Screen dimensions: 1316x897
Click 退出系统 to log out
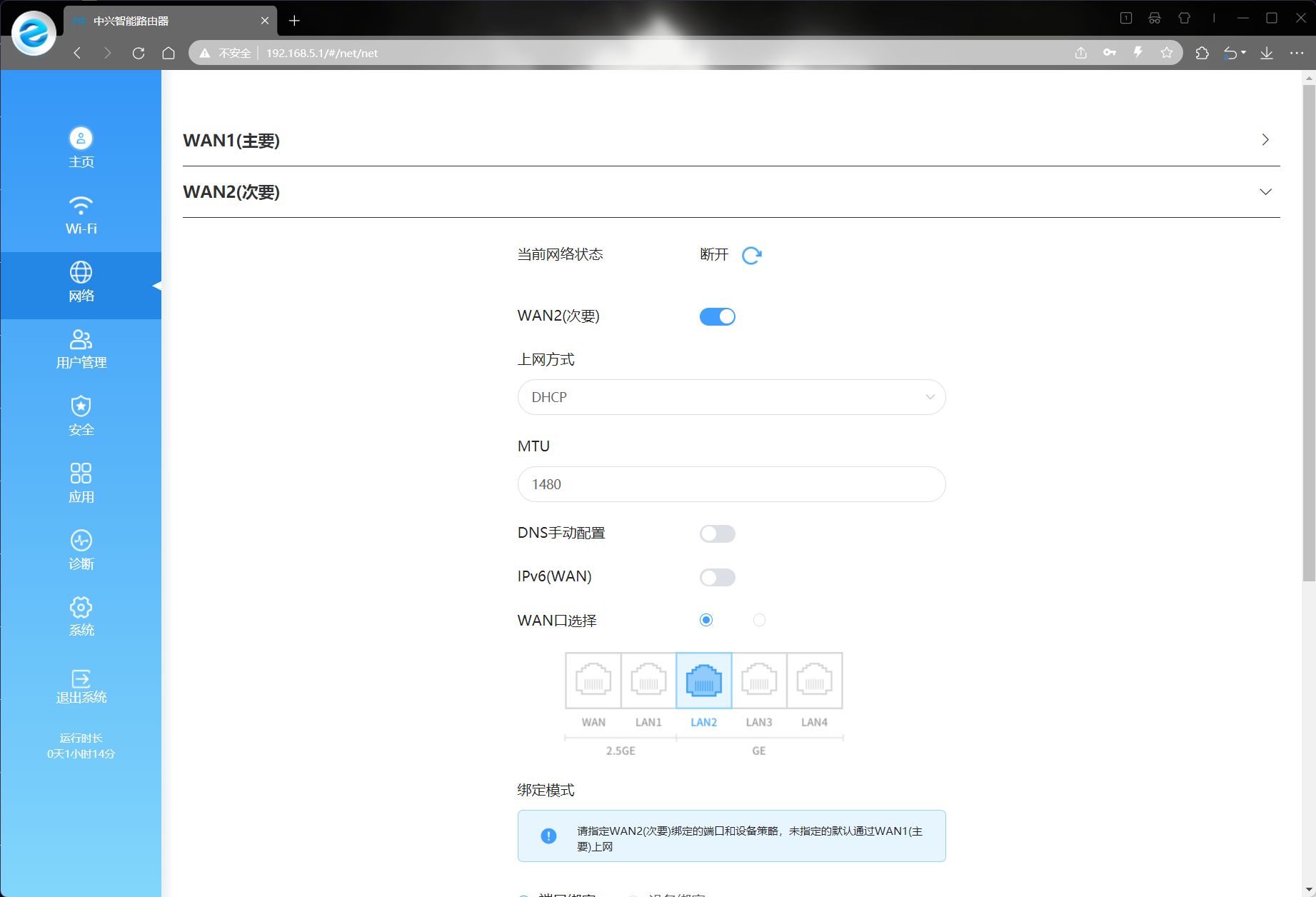coord(81,686)
